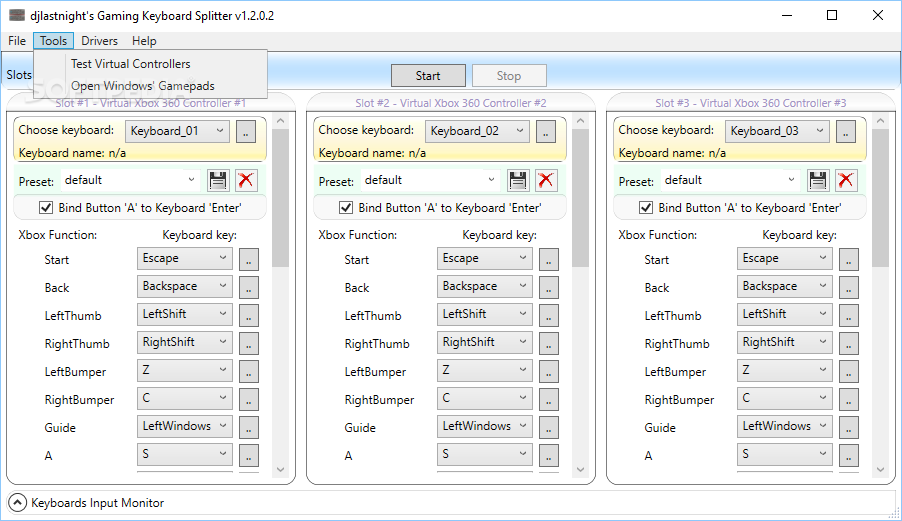
Task: Open Slot #1 RightThumb RightShift dropdown
Action: pos(185,342)
